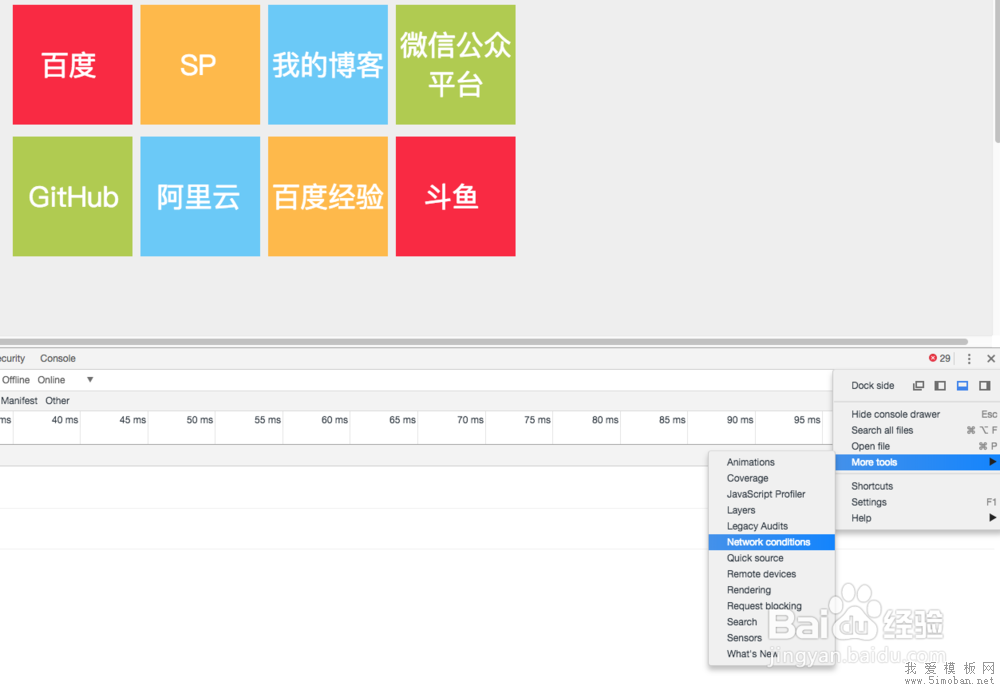Click the page's horizontal scrollbar
Image resolution: width=1000 pixels, height=690 pixels.
(x=483, y=342)
